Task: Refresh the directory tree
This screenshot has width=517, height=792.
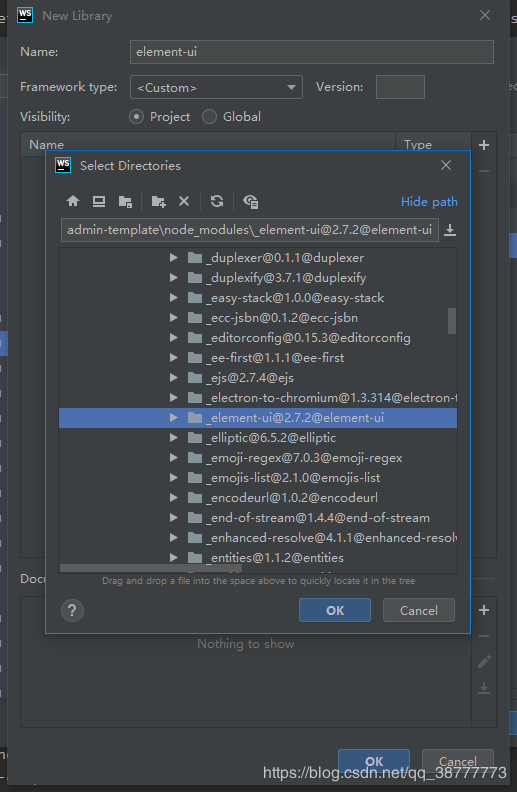Action: coord(217,201)
